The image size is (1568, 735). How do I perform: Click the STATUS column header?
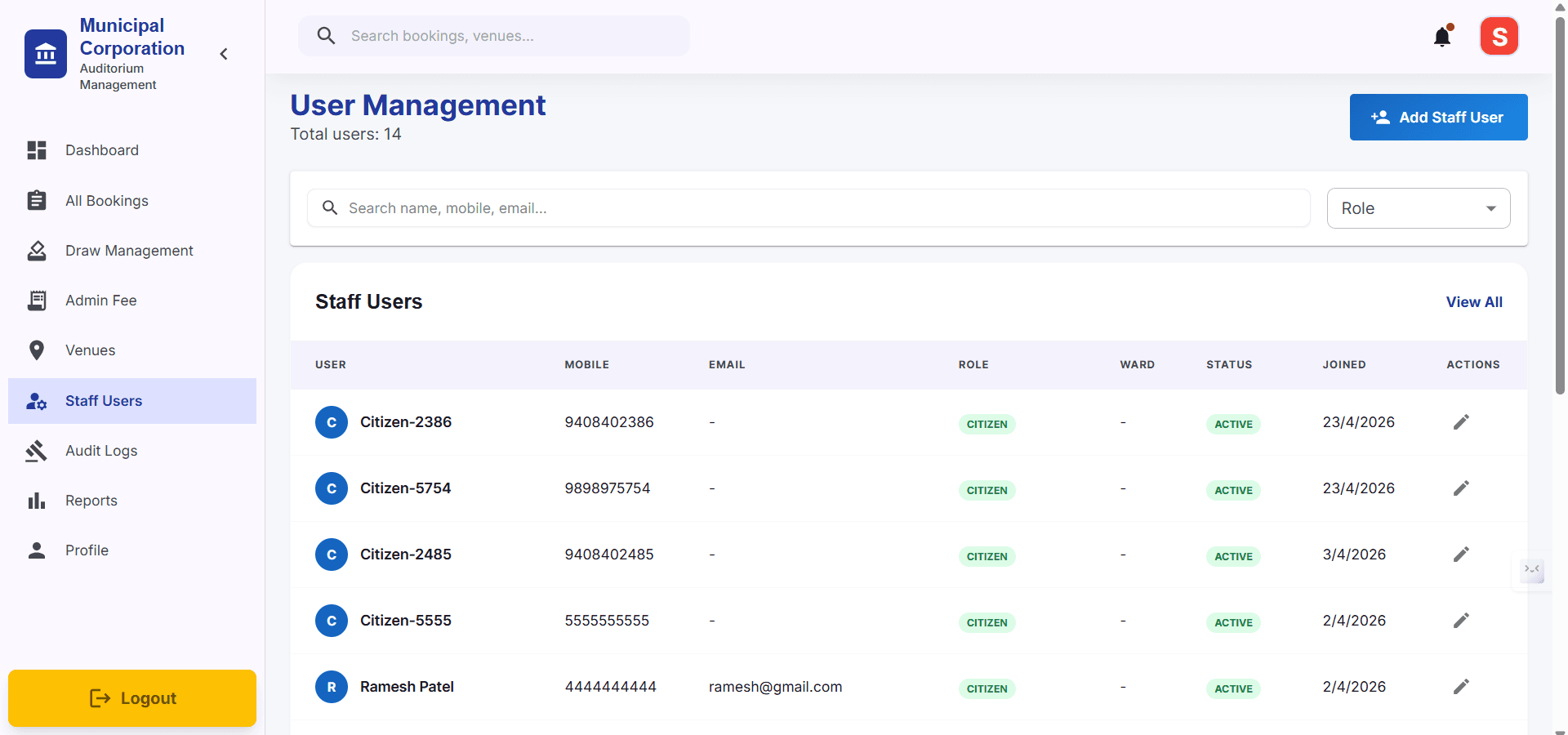(1229, 365)
